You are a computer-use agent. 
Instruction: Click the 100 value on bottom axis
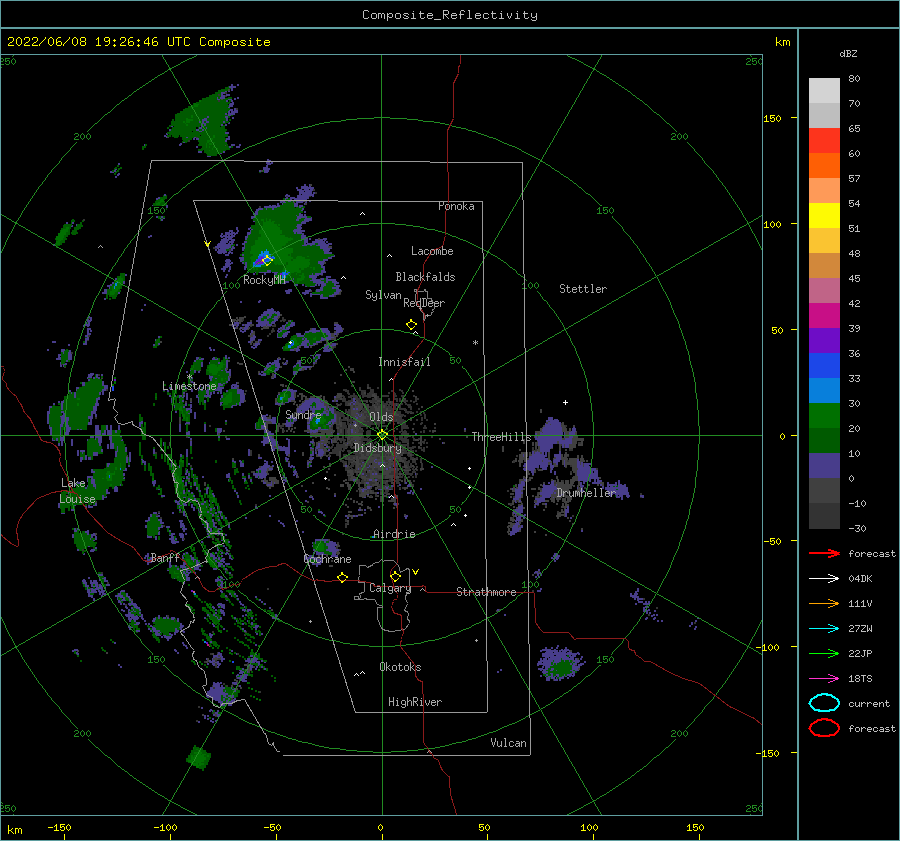click(589, 827)
